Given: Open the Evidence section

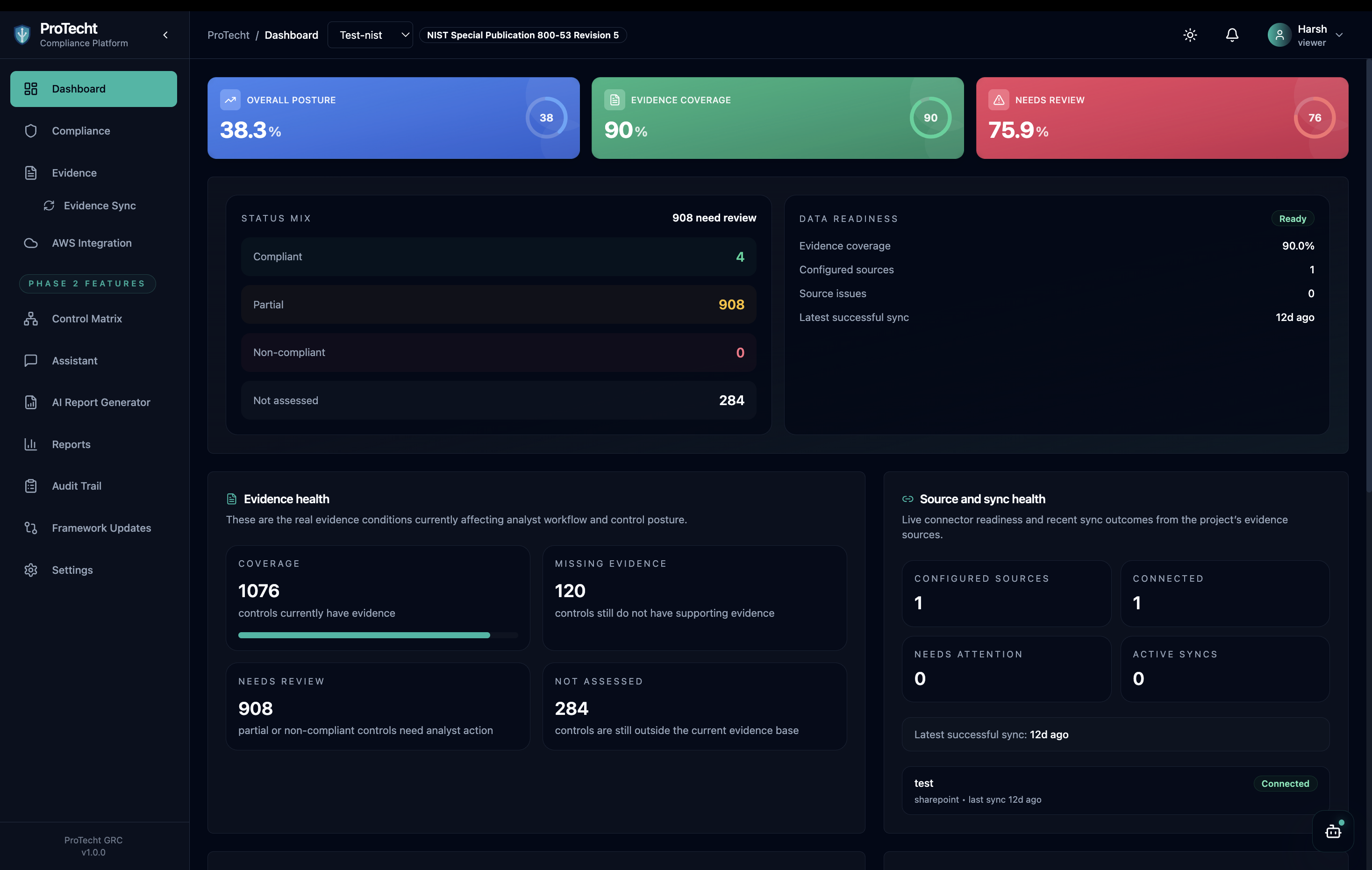Looking at the screenshot, I should (x=74, y=172).
